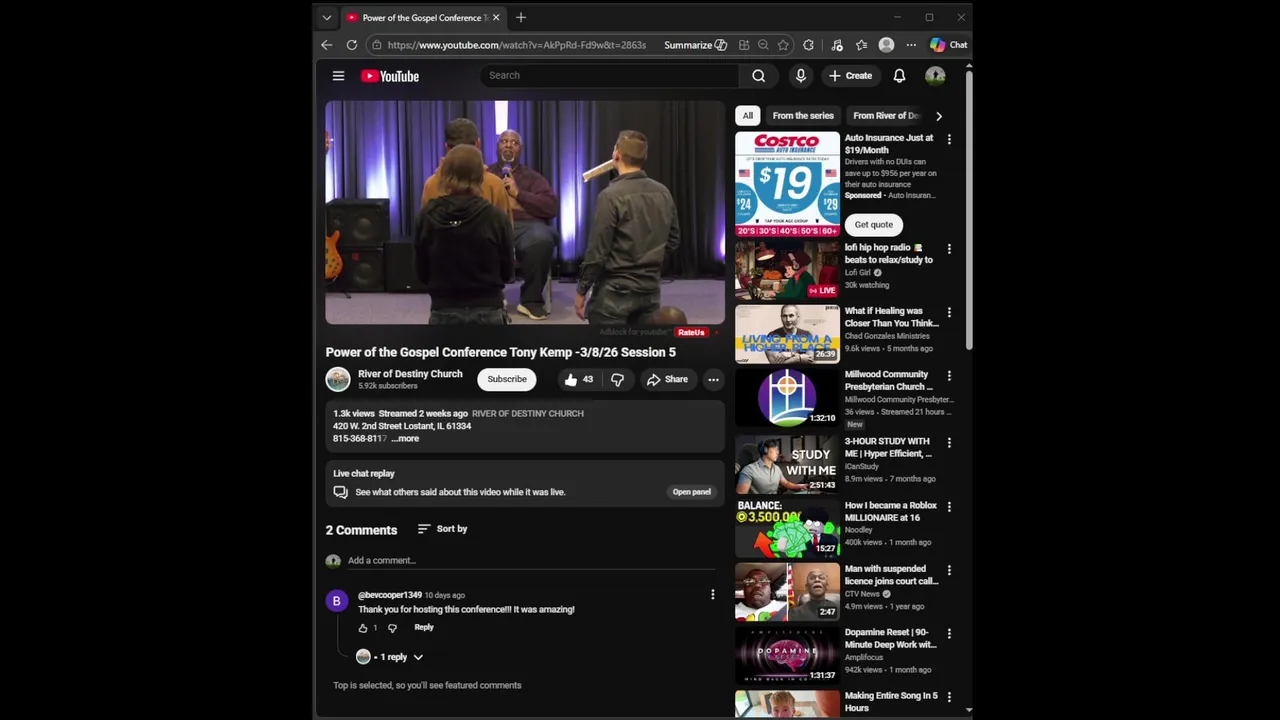
Task: Dislike the @bevcooper1349 comment
Action: pos(392,628)
